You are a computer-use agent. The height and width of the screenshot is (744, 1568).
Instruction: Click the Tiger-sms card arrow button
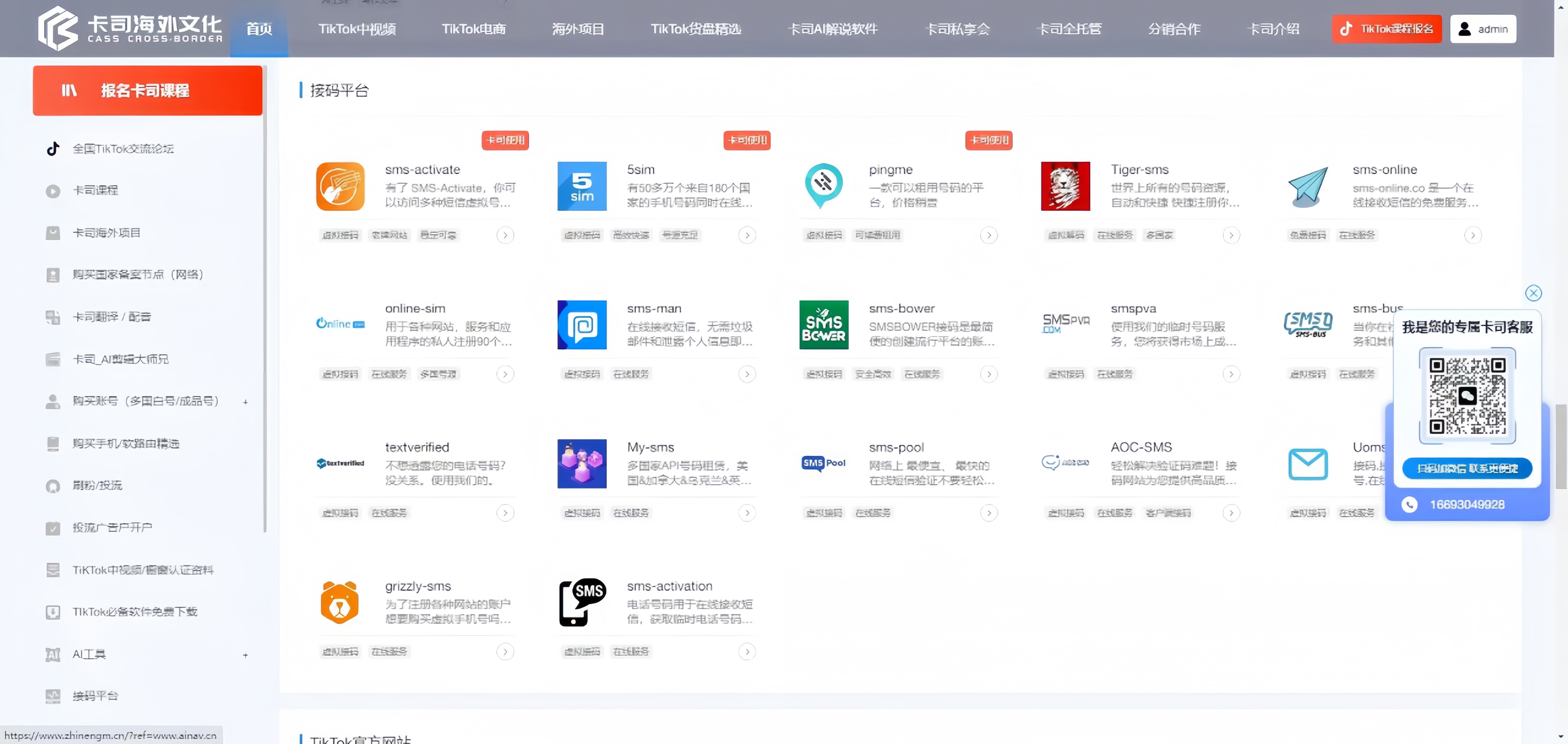1231,235
